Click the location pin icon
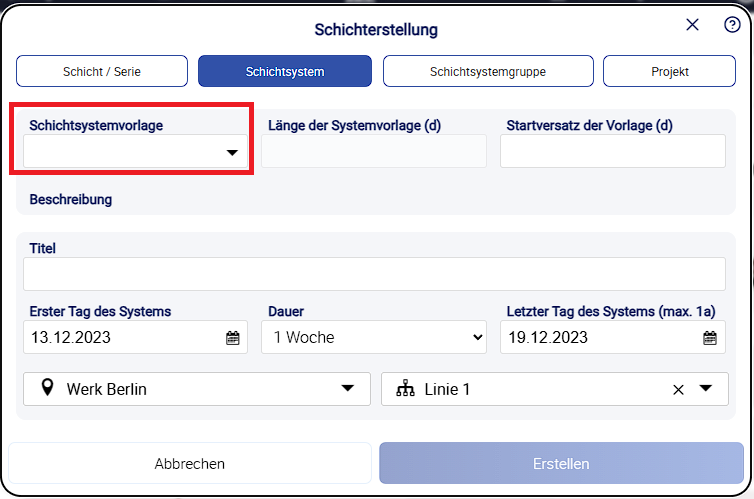 pos(47,389)
